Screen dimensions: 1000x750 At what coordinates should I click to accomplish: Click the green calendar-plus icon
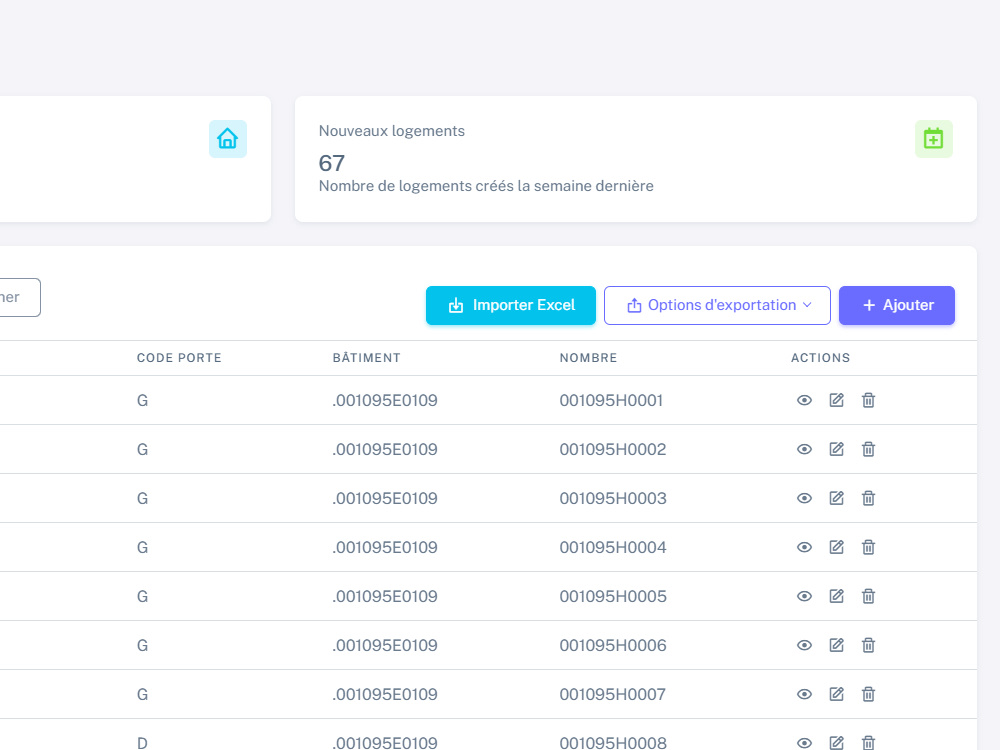(934, 139)
